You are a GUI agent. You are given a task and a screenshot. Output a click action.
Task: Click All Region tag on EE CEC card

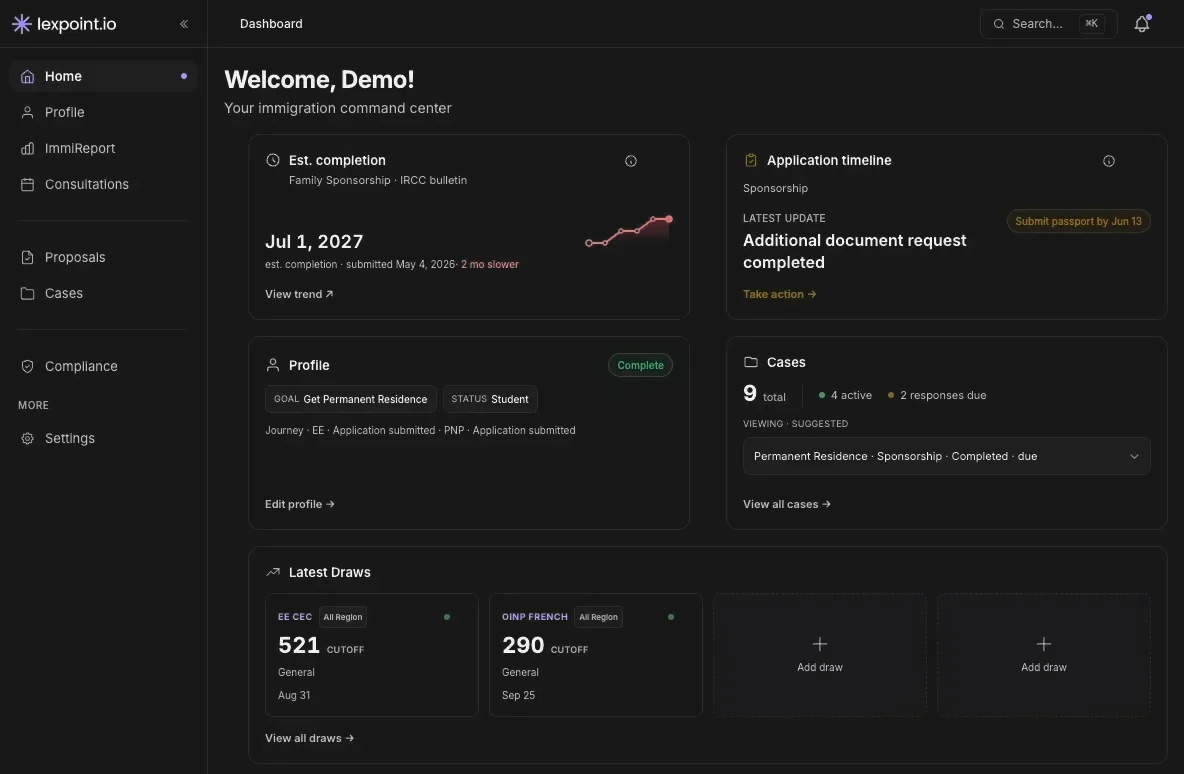coord(343,617)
